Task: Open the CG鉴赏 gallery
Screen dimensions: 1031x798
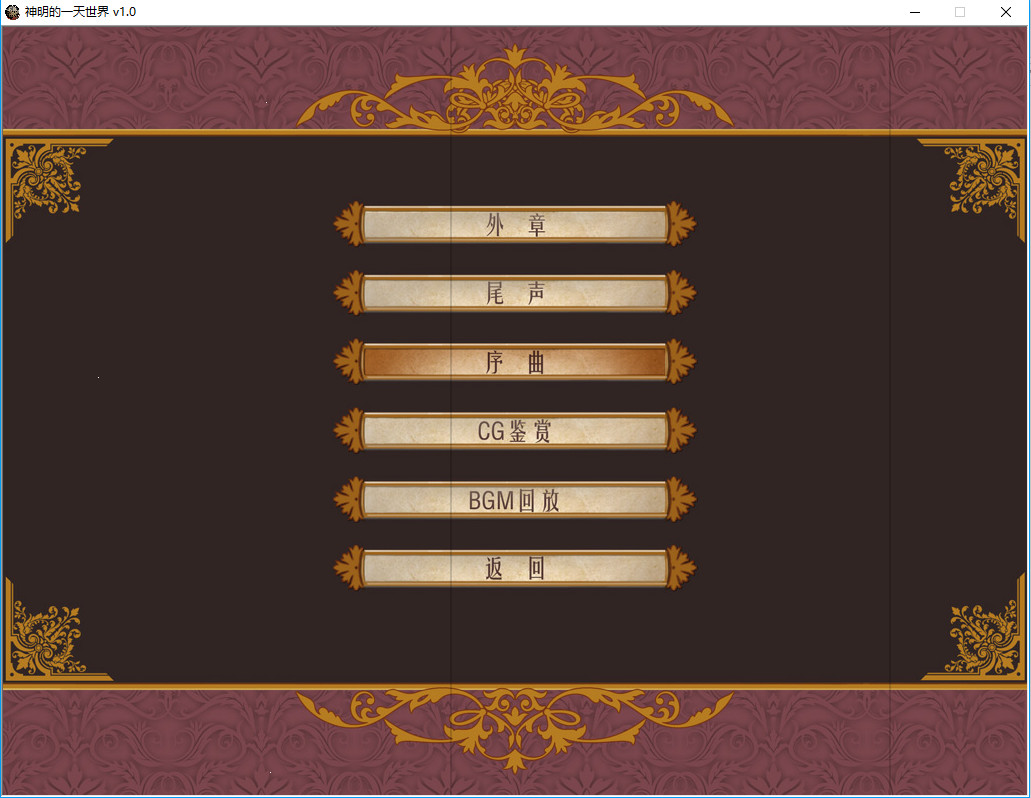Action: point(515,432)
